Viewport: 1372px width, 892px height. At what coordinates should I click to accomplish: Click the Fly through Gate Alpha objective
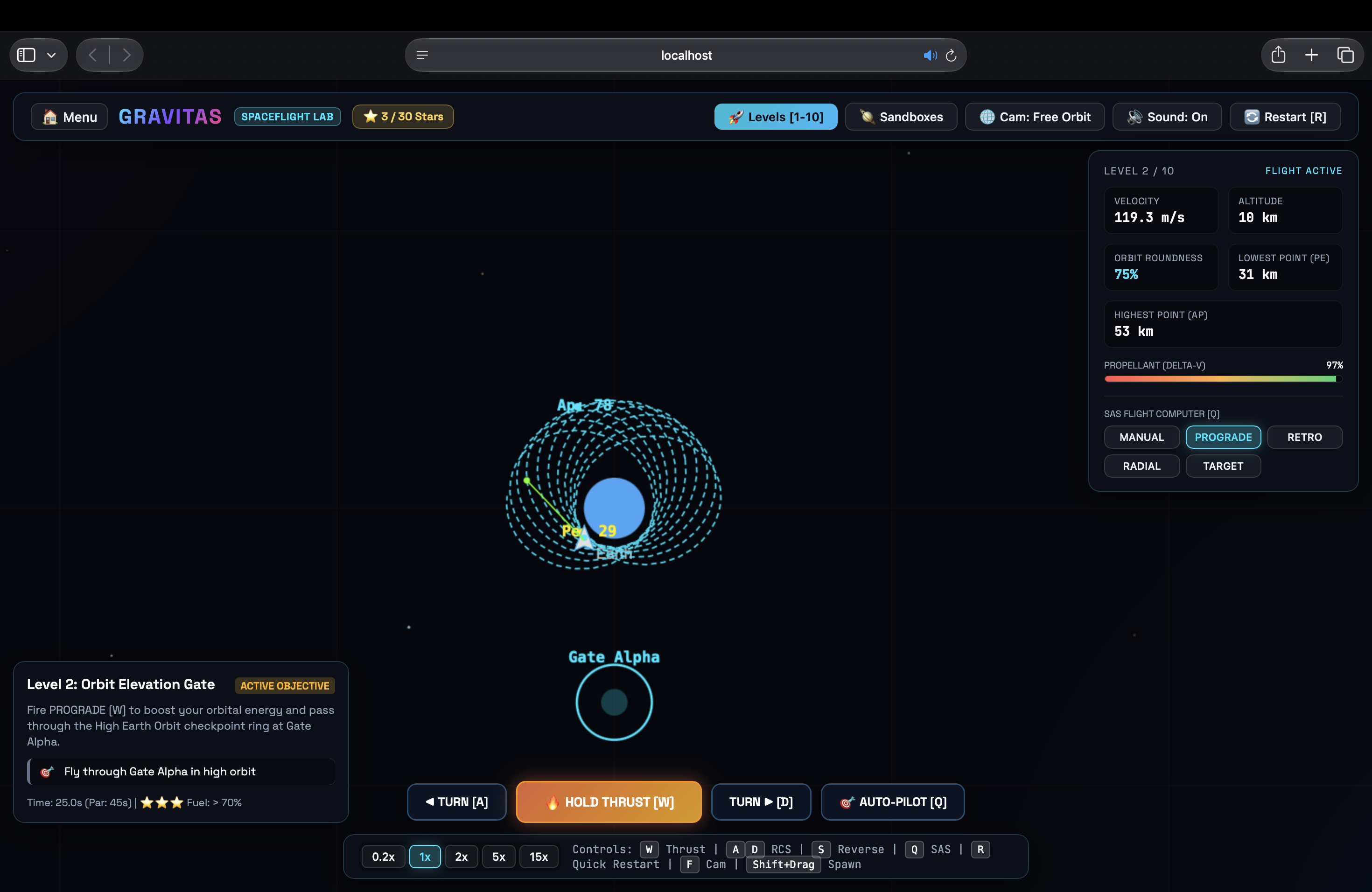click(x=181, y=772)
